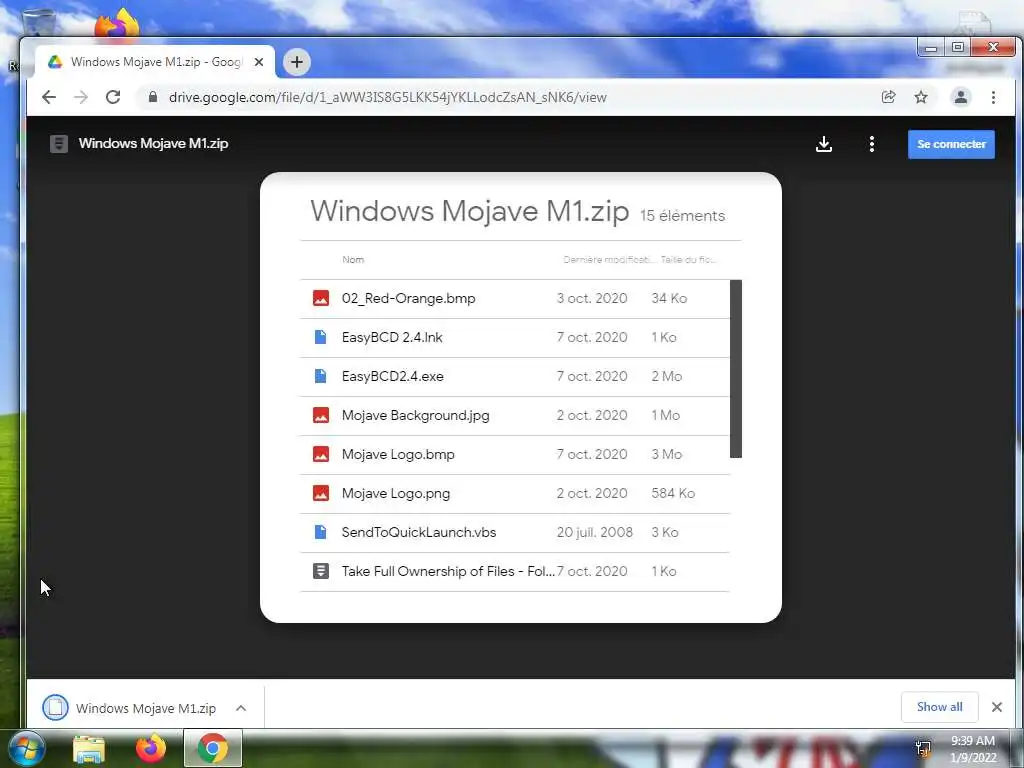Select the Windows Mojave M1.zip browser tab

click(x=155, y=62)
